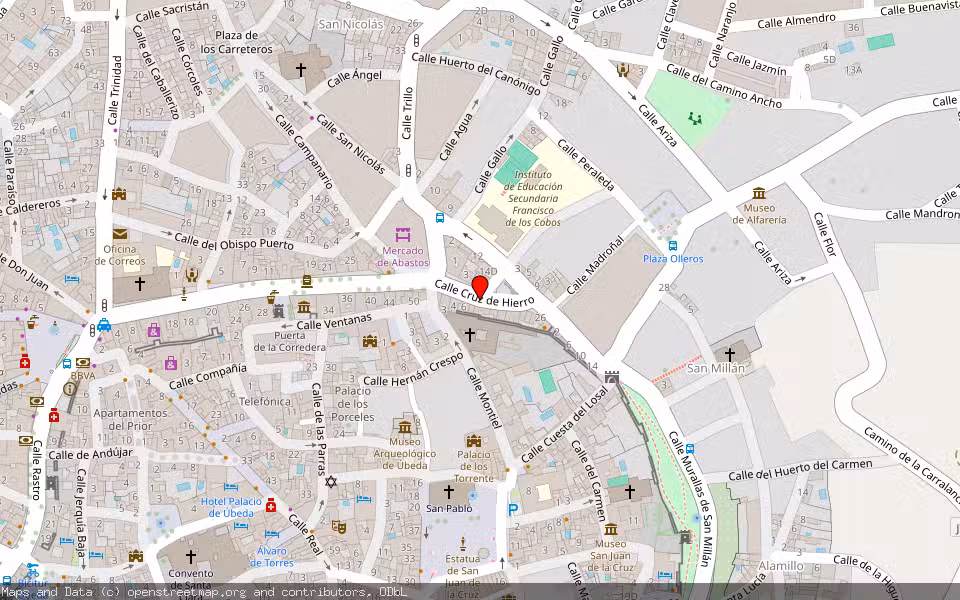Image resolution: width=960 pixels, height=600 pixels.
Task: Select the pharmacy cross beside Hotel Palacio
Action: point(271,505)
